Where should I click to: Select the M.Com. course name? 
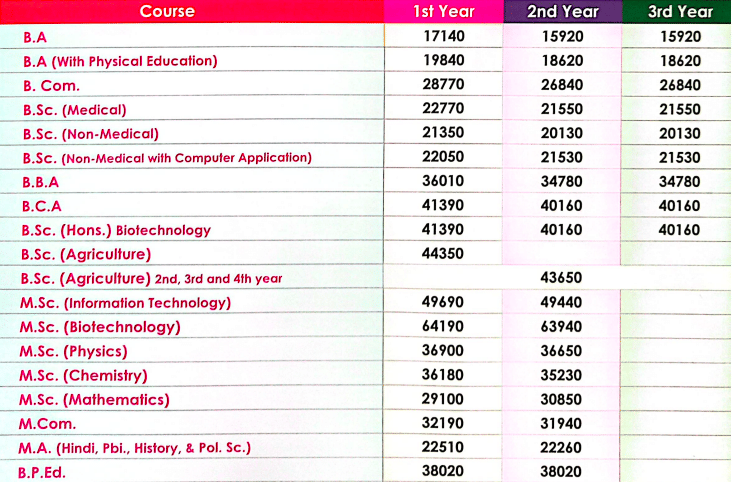[x=47, y=424]
